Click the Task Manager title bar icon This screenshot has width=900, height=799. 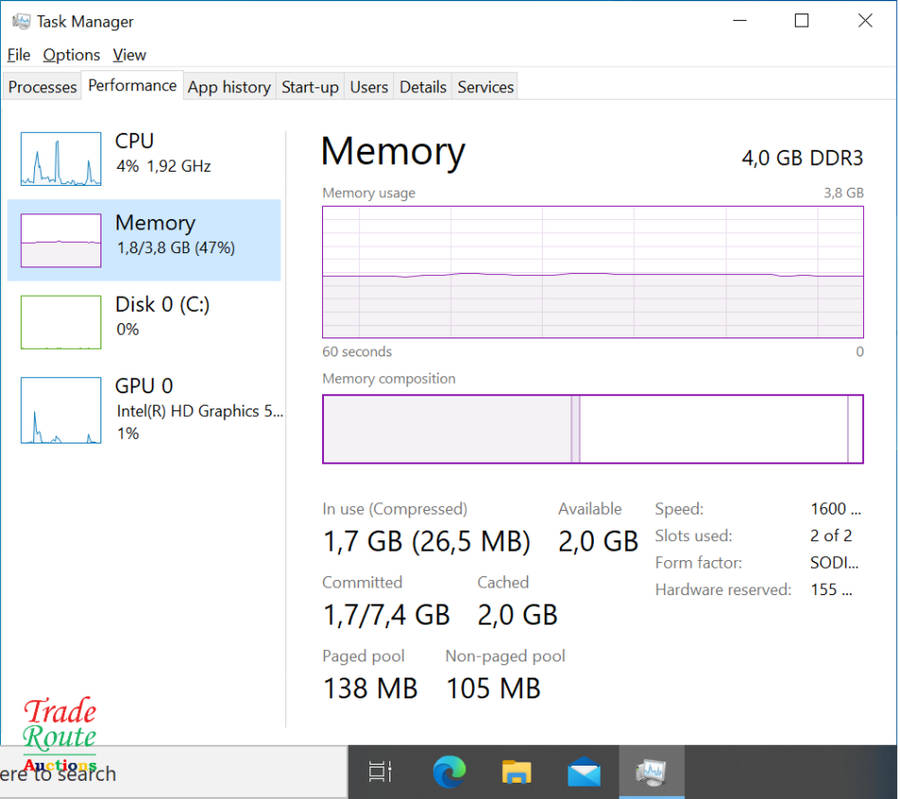click(20, 21)
